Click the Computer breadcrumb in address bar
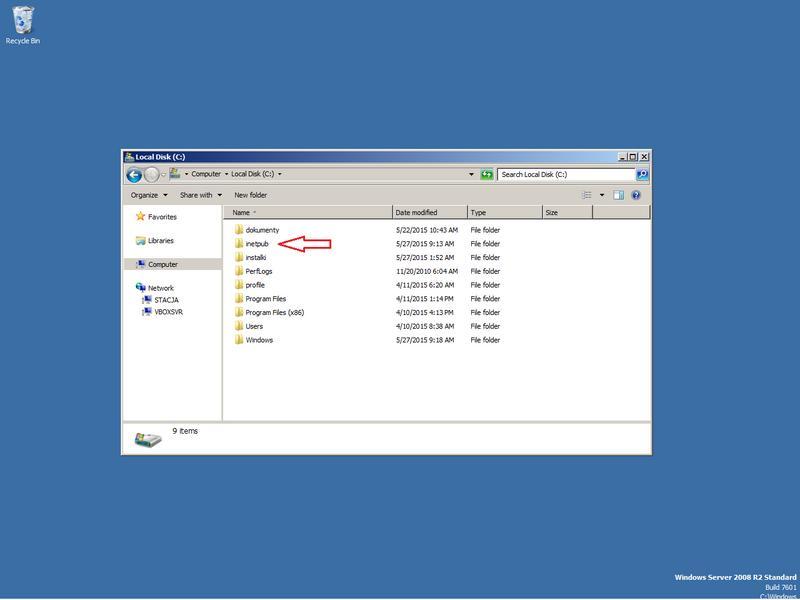Image resolution: width=800 pixels, height=600 pixels. coord(206,174)
